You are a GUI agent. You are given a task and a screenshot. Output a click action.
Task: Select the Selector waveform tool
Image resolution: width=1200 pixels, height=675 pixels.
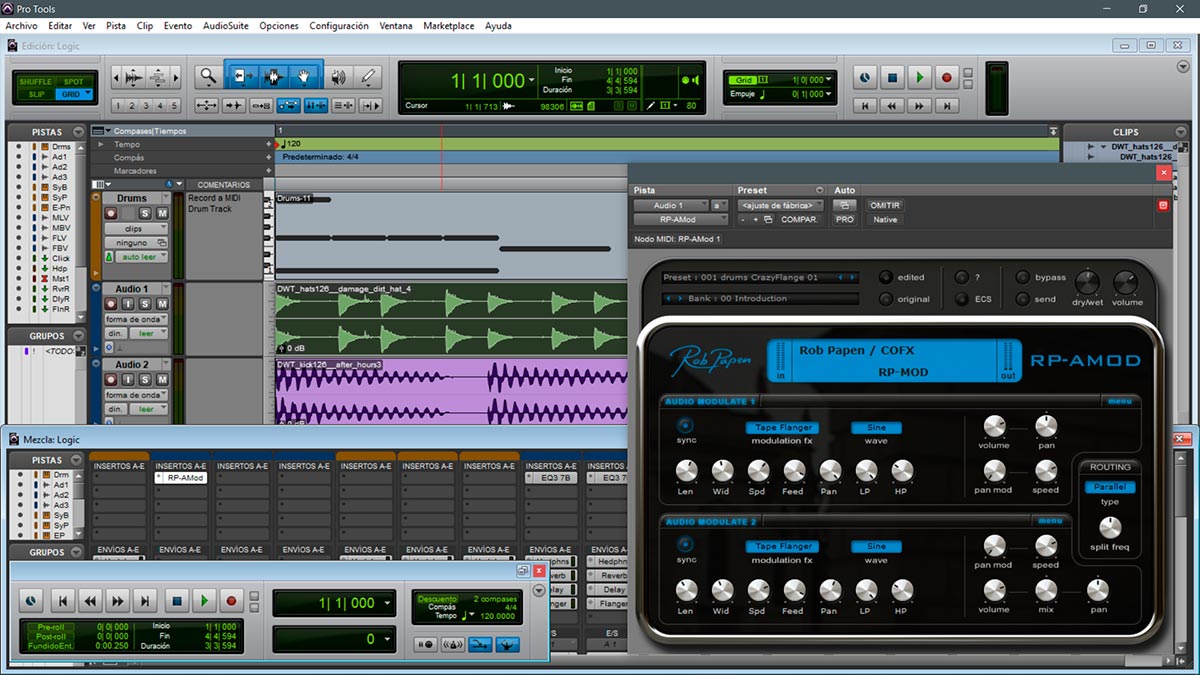coord(273,76)
